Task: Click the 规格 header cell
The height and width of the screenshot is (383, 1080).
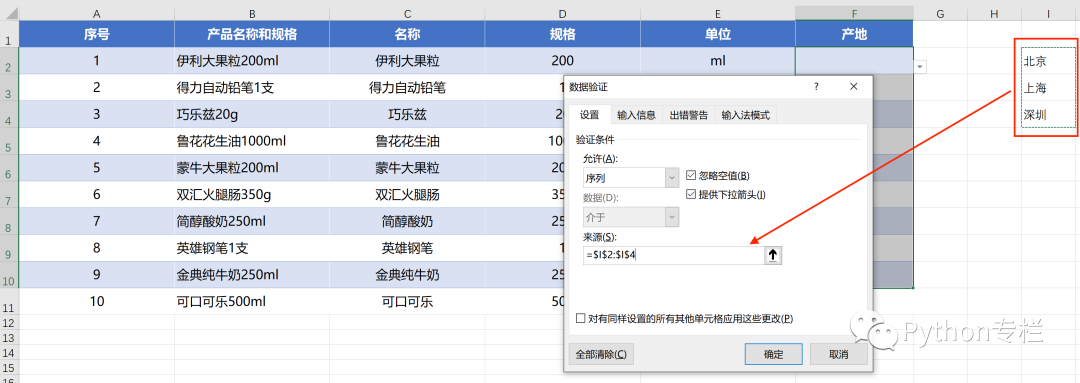Action: coord(563,34)
